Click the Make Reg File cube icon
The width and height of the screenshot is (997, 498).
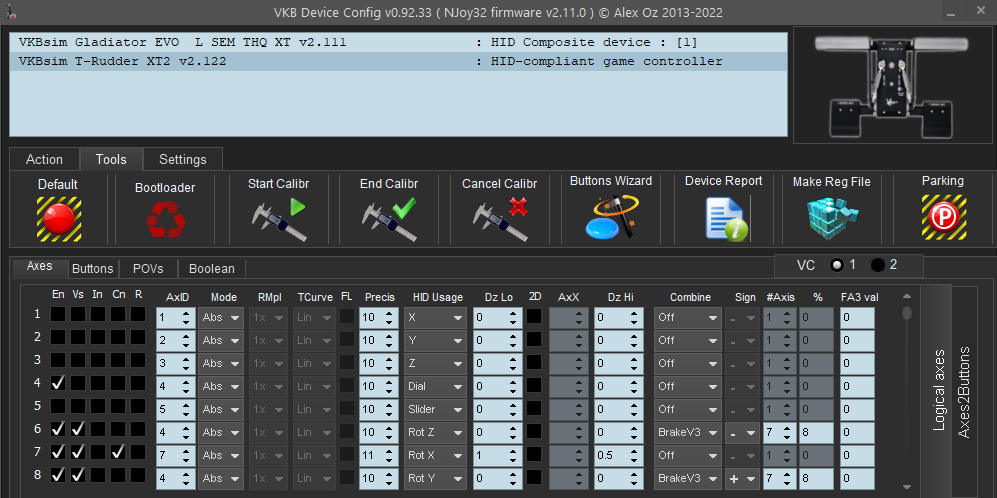[x=832, y=218]
